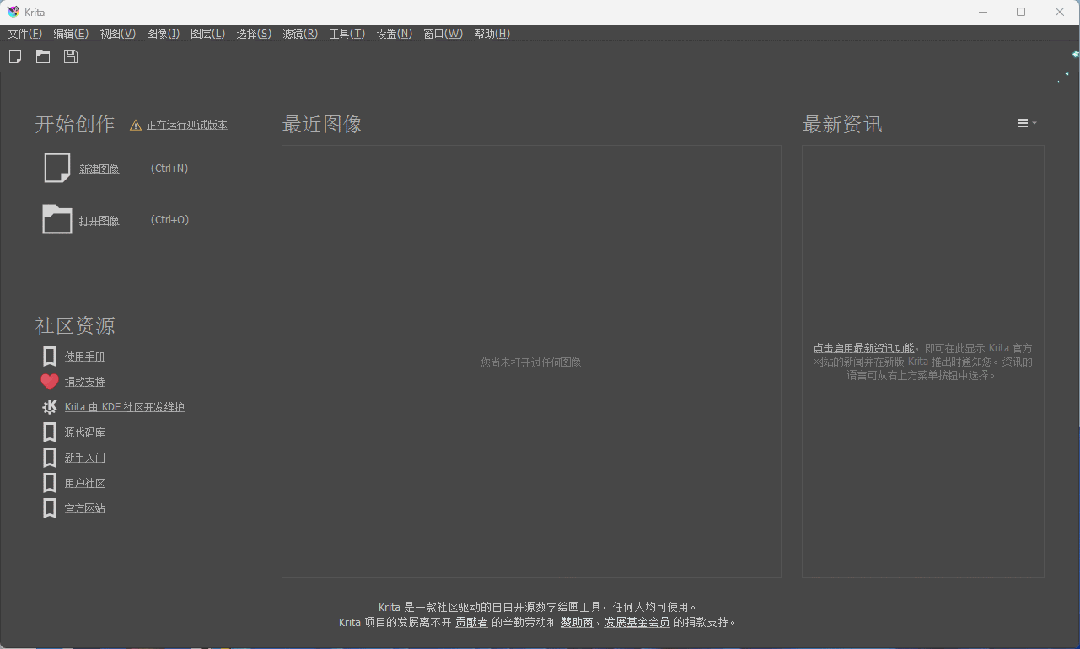Viewport: 1080px width, 649px height.
Task: Open the 图像(I) menu
Action: click(163, 34)
